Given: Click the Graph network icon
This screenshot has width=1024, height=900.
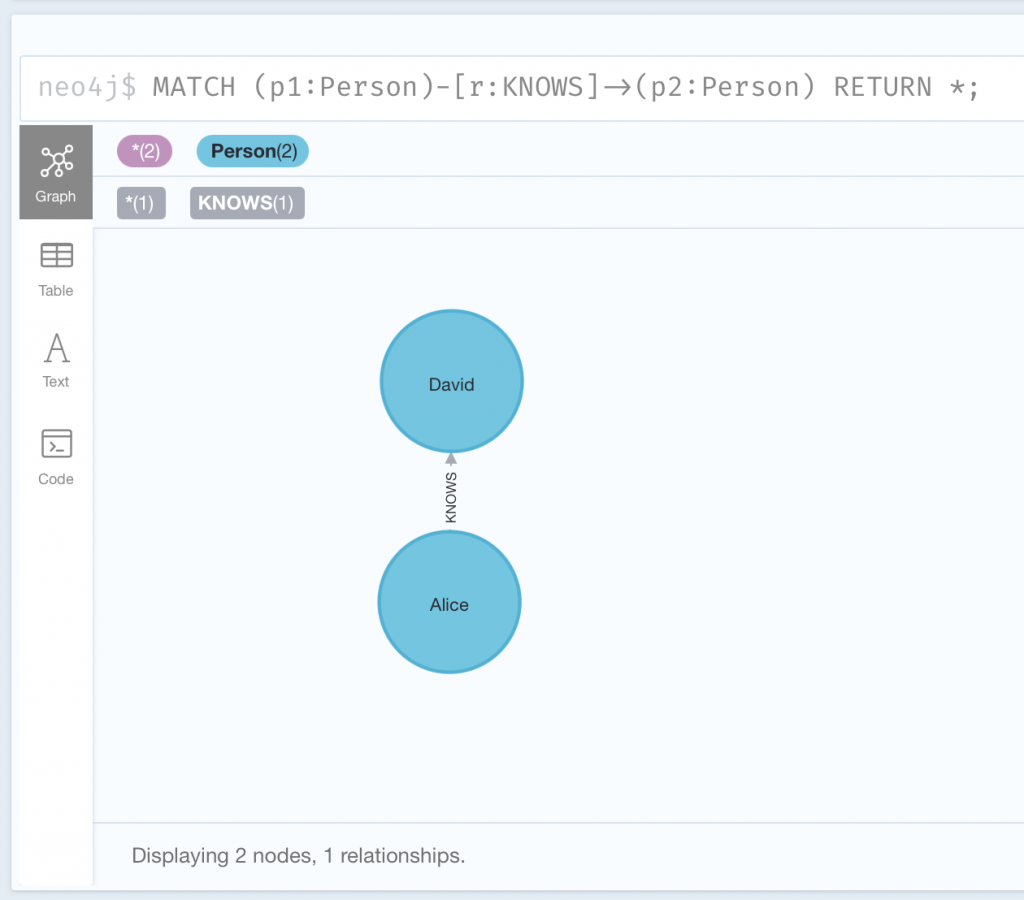Looking at the screenshot, I should [x=57, y=161].
